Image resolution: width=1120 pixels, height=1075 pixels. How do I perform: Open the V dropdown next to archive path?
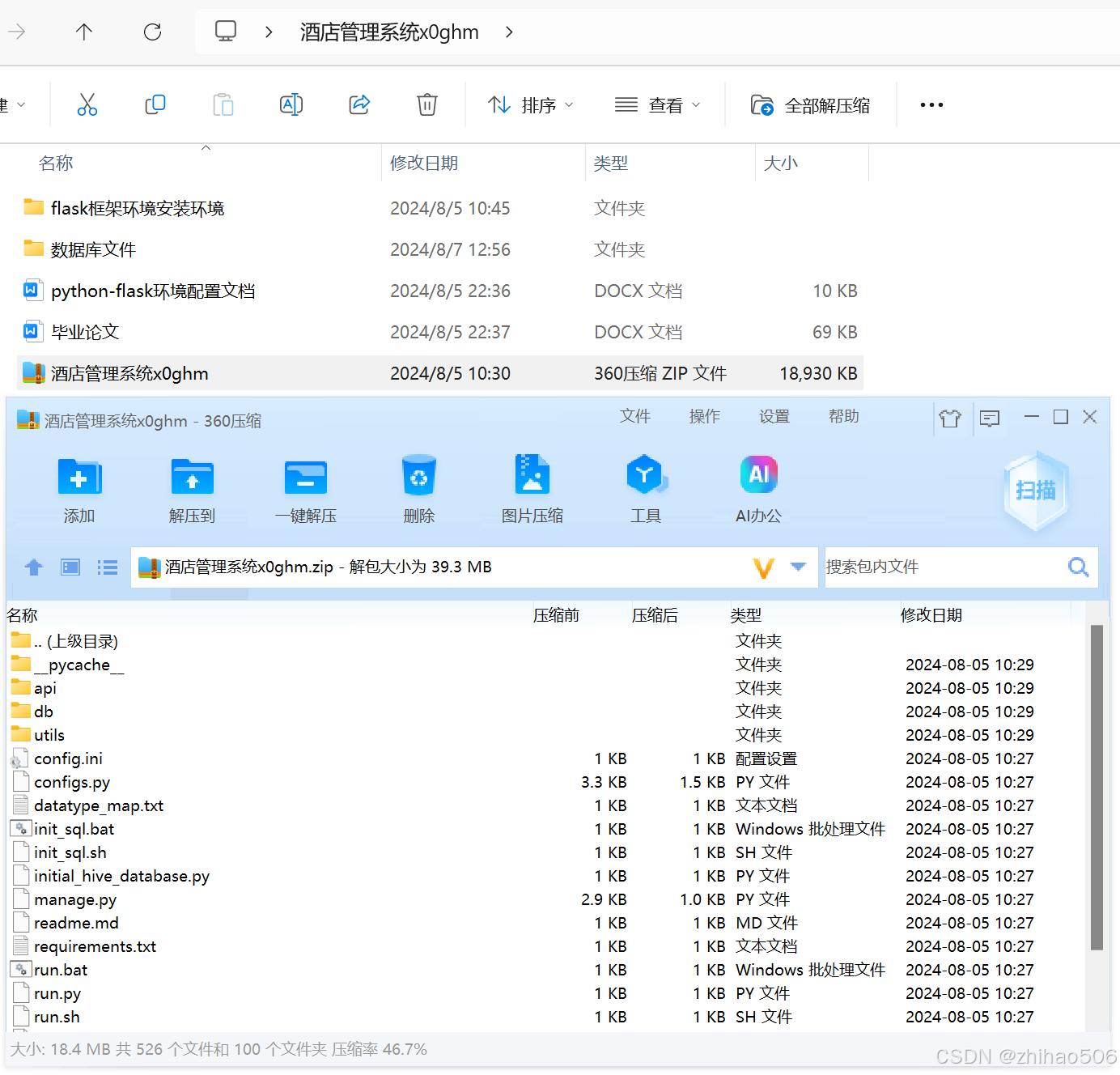(x=764, y=567)
